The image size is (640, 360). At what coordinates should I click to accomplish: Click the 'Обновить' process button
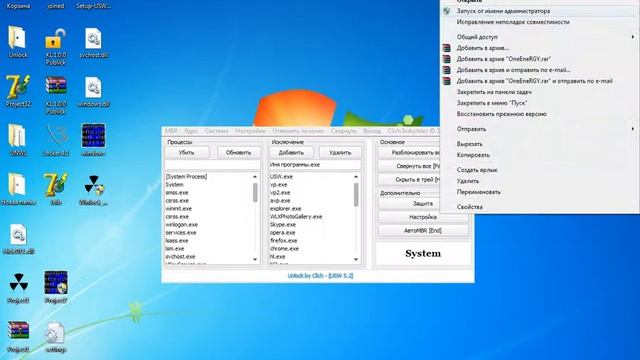coord(238,153)
